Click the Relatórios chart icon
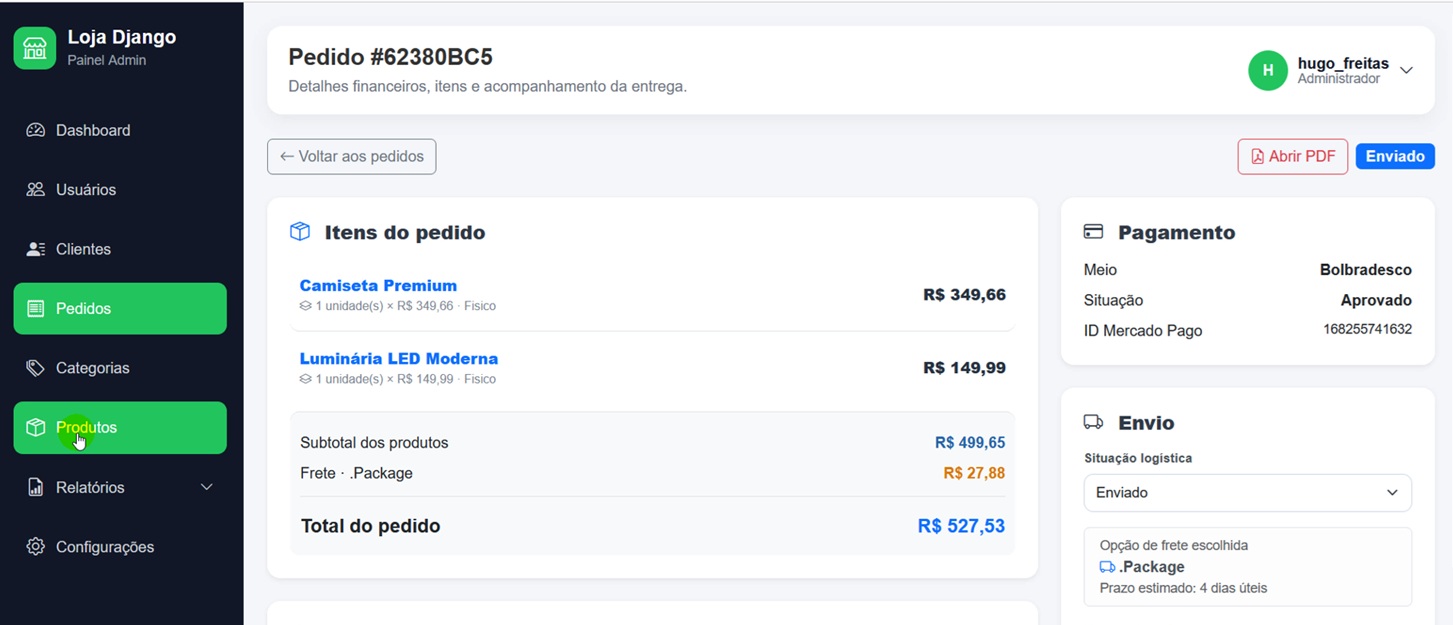The height and width of the screenshot is (625, 1453). pos(36,487)
